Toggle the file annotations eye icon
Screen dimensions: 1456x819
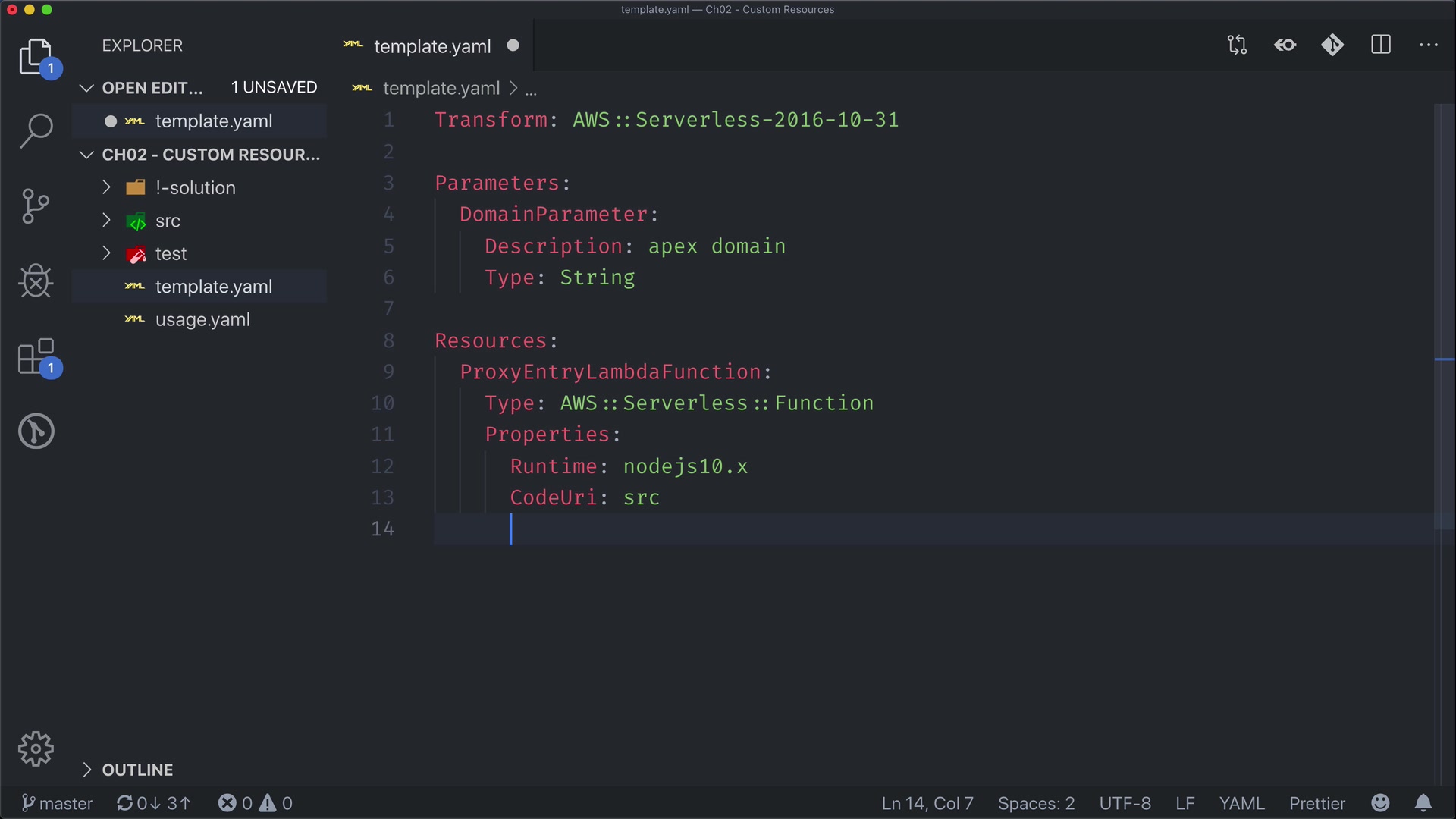(1285, 45)
